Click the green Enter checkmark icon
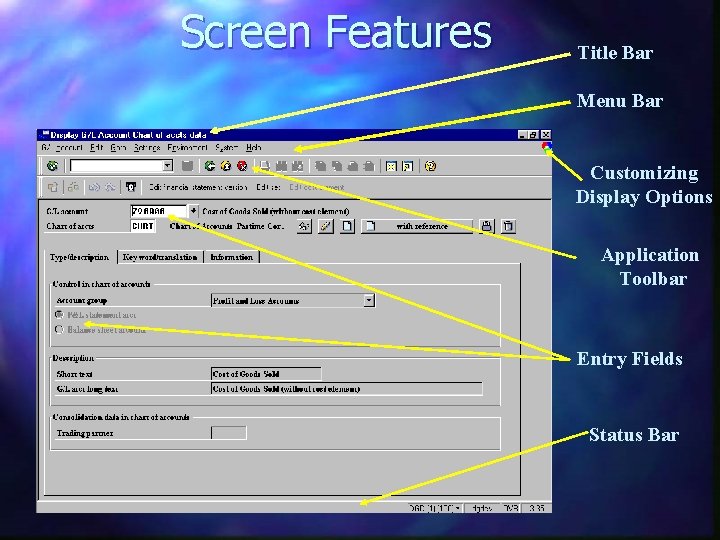The width and height of the screenshot is (720, 540). point(52,166)
